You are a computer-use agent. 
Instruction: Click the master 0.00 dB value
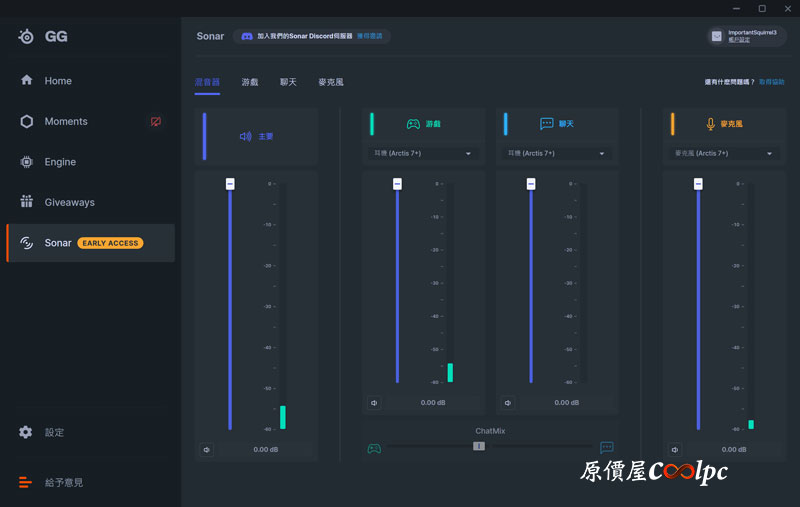pos(266,449)
